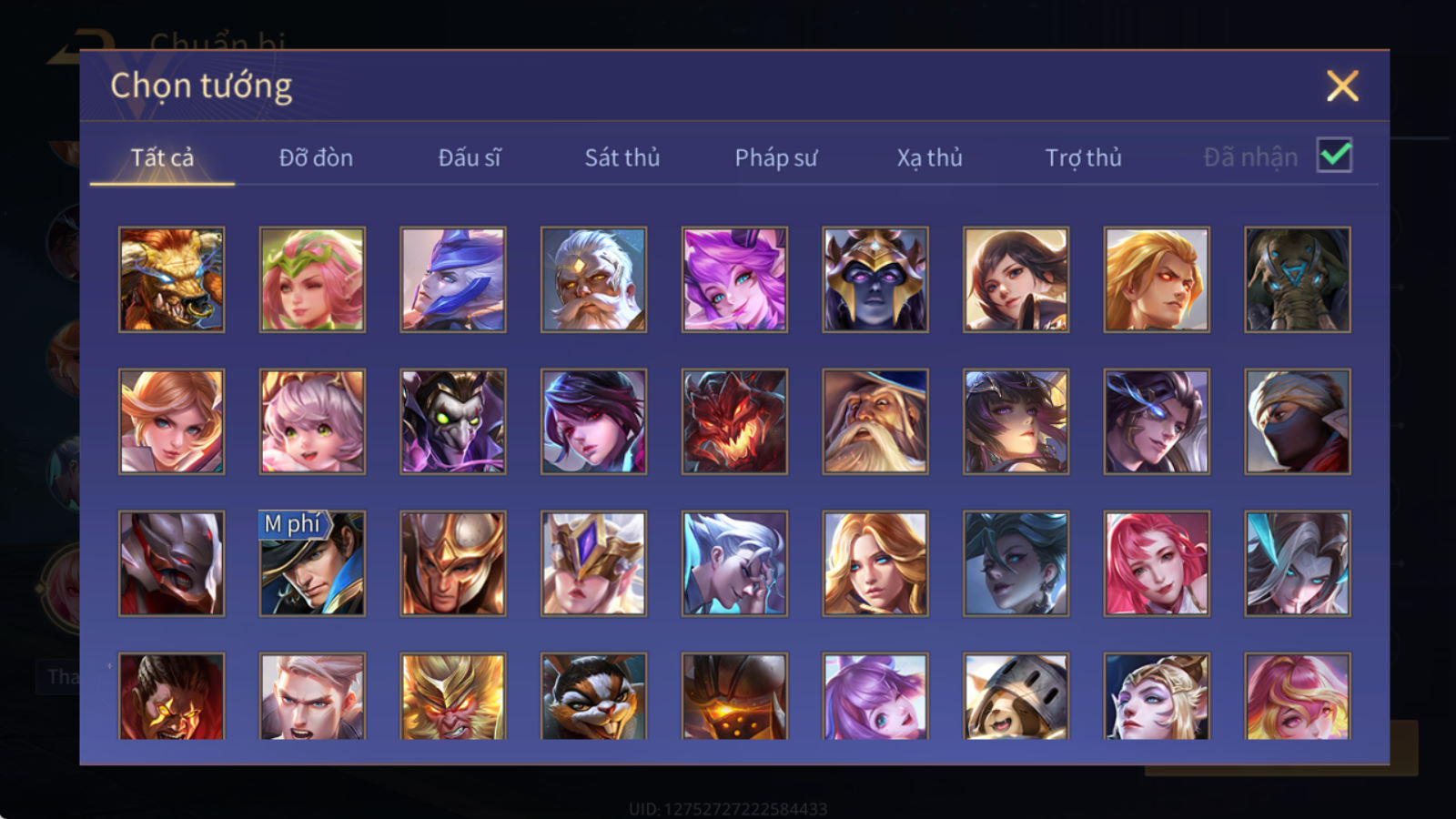Select the masked ninja hero with turban
This screenshot has height=819, width=1456.
pyautogui.click(x=1298, y=421)
